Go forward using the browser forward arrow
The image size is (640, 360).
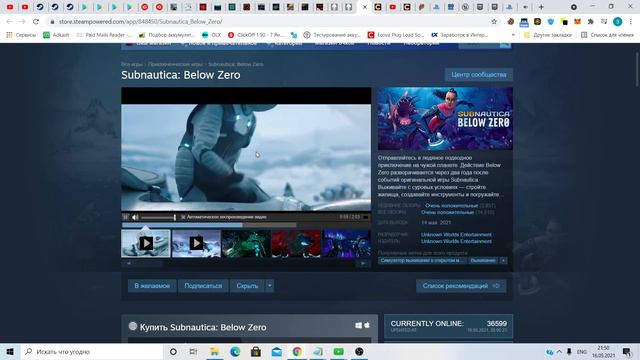pos(22,22)
